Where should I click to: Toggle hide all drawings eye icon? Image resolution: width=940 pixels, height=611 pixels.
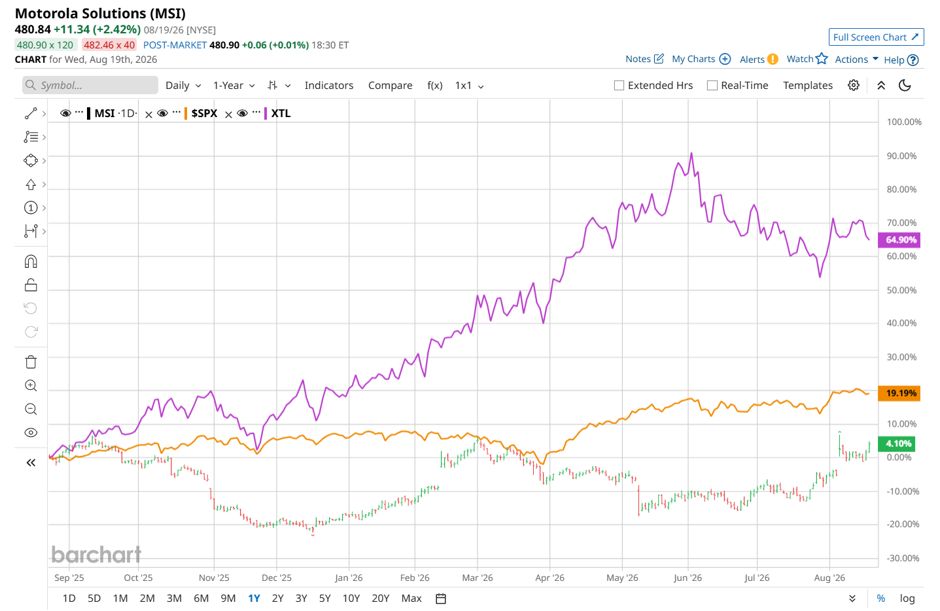point(31,433)
